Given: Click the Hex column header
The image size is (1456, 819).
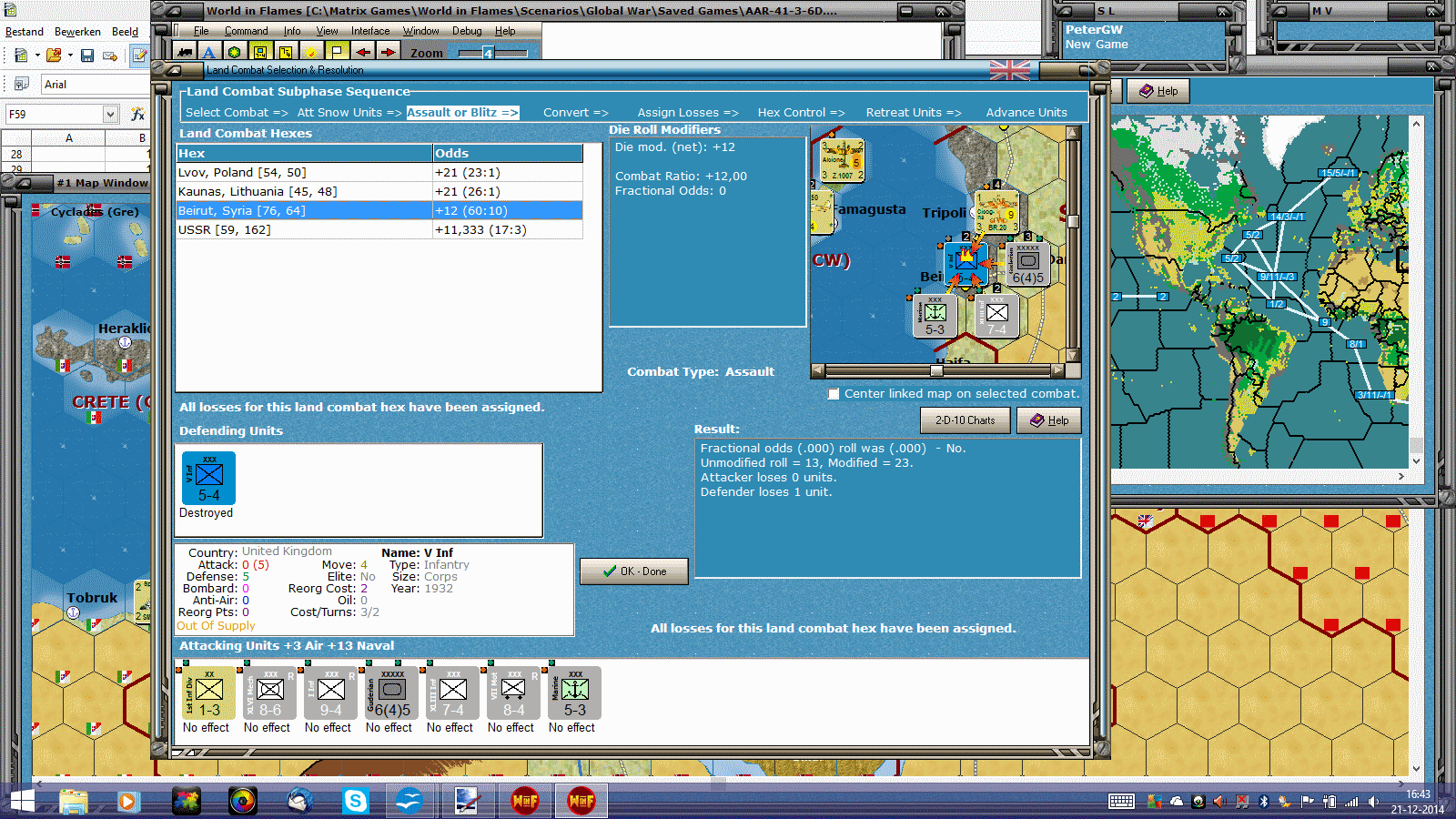Looking at the screenshot, I should click(x=304, y=154).
